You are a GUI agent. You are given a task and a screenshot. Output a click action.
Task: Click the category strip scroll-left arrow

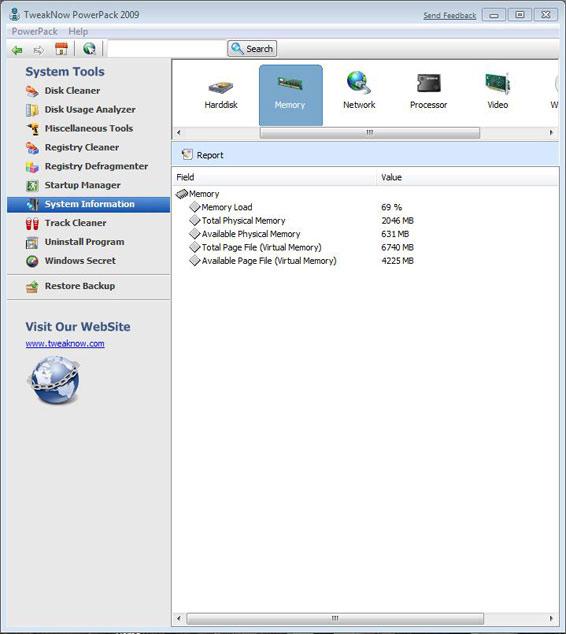click(179, 133)
